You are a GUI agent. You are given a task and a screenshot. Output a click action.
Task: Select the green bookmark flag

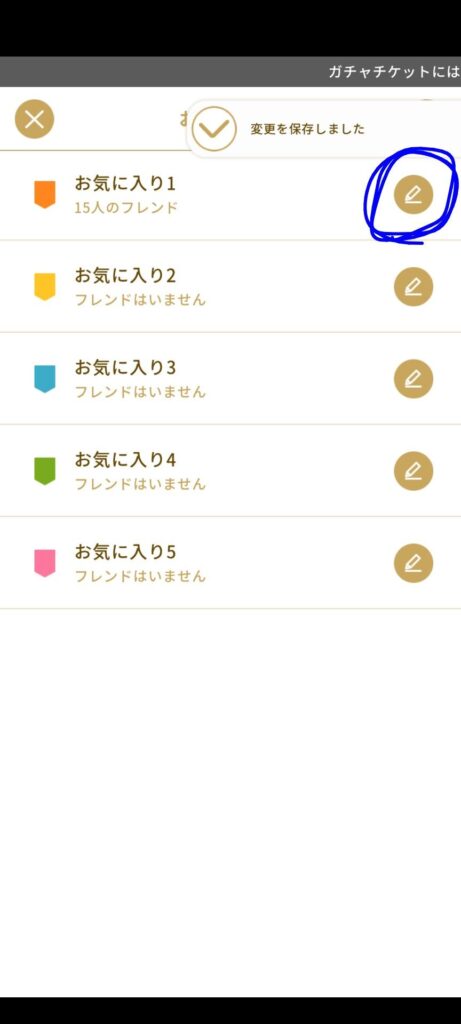coord(45,471)
